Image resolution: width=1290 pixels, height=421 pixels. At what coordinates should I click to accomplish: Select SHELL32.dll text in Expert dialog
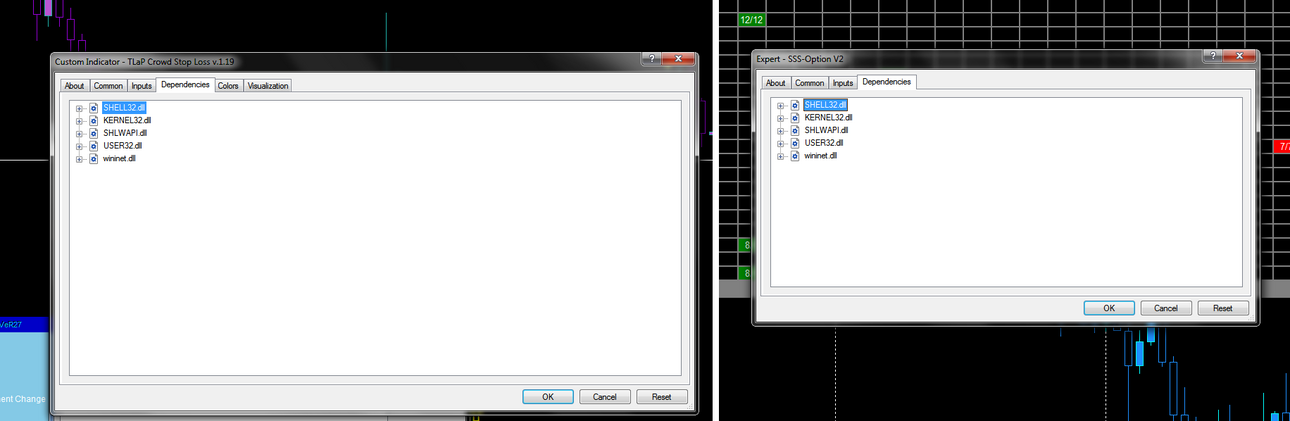826,105
